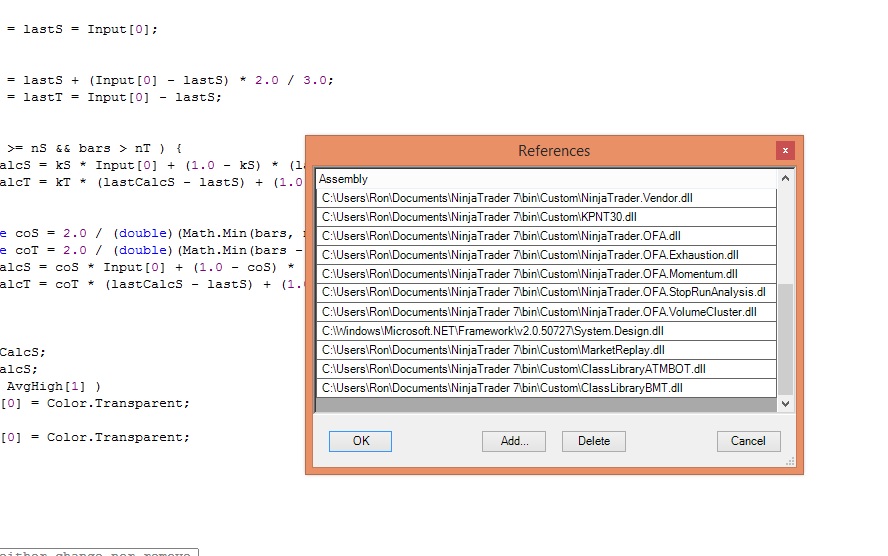Screen dimensions: 888x556
Task: Click the scroll down arrow in References list
Action: 785,404
